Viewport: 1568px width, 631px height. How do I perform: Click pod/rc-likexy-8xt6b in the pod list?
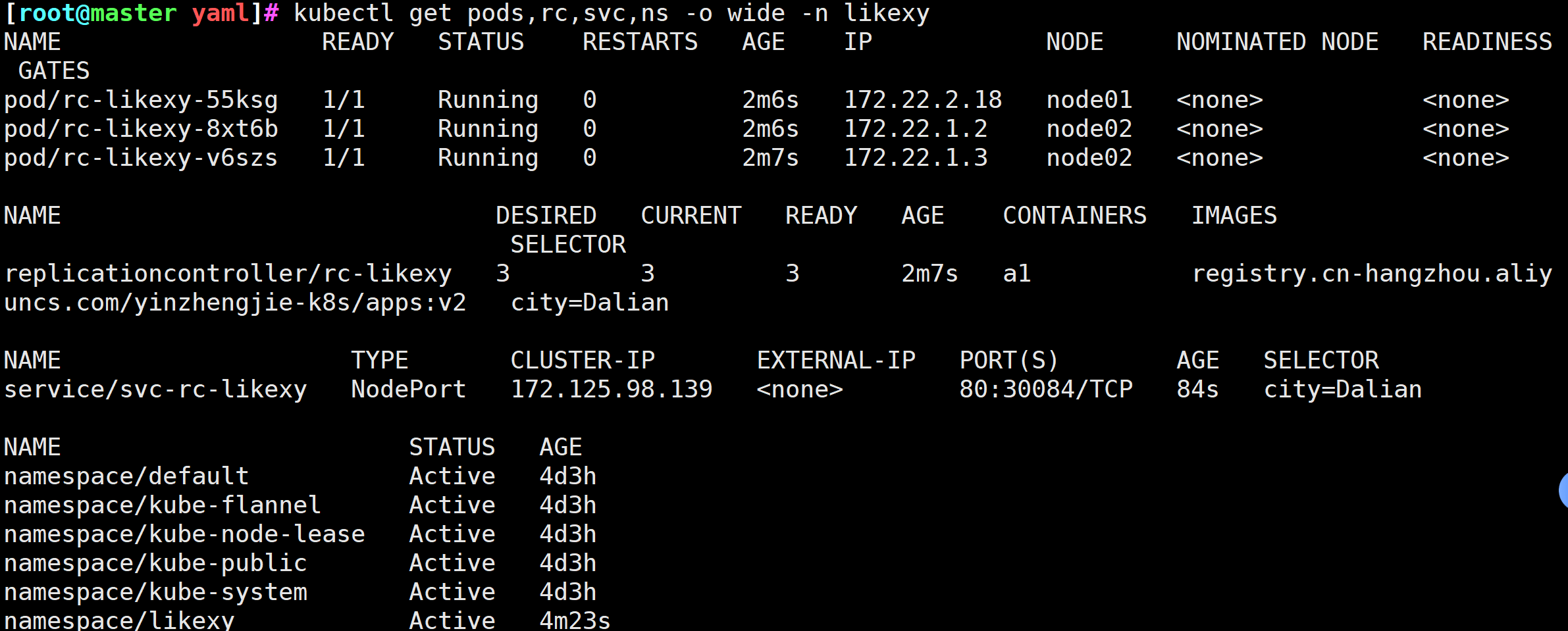pyautogui.click(x=141, y=129)
